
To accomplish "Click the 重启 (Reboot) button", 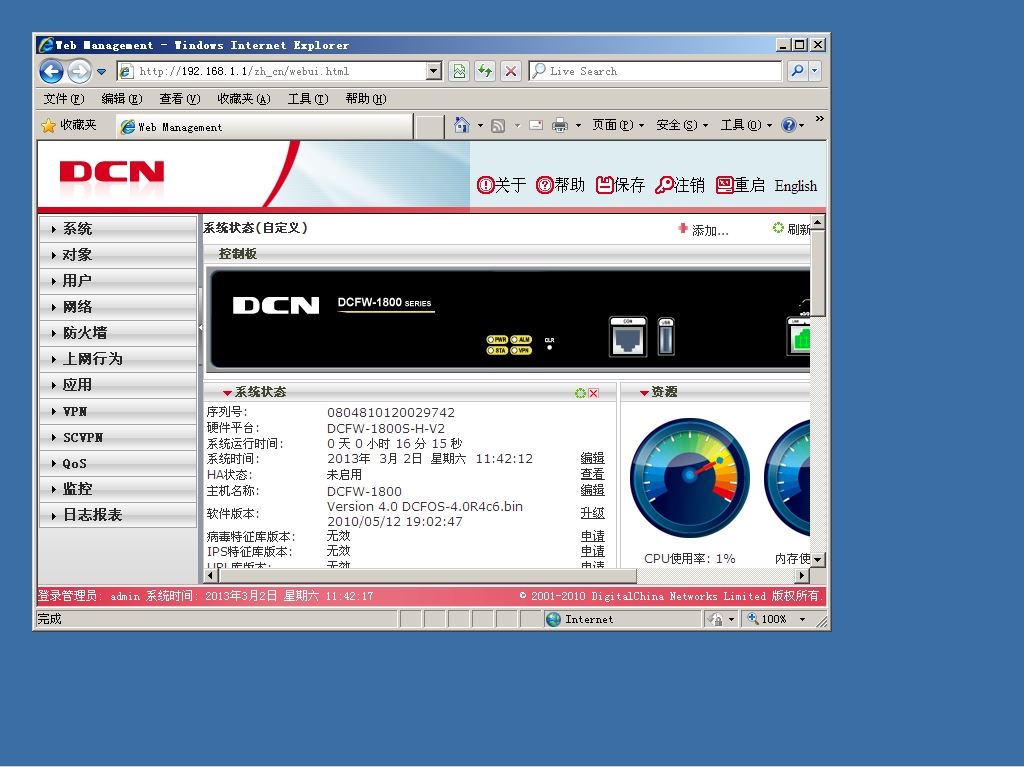I will [740, 185].
